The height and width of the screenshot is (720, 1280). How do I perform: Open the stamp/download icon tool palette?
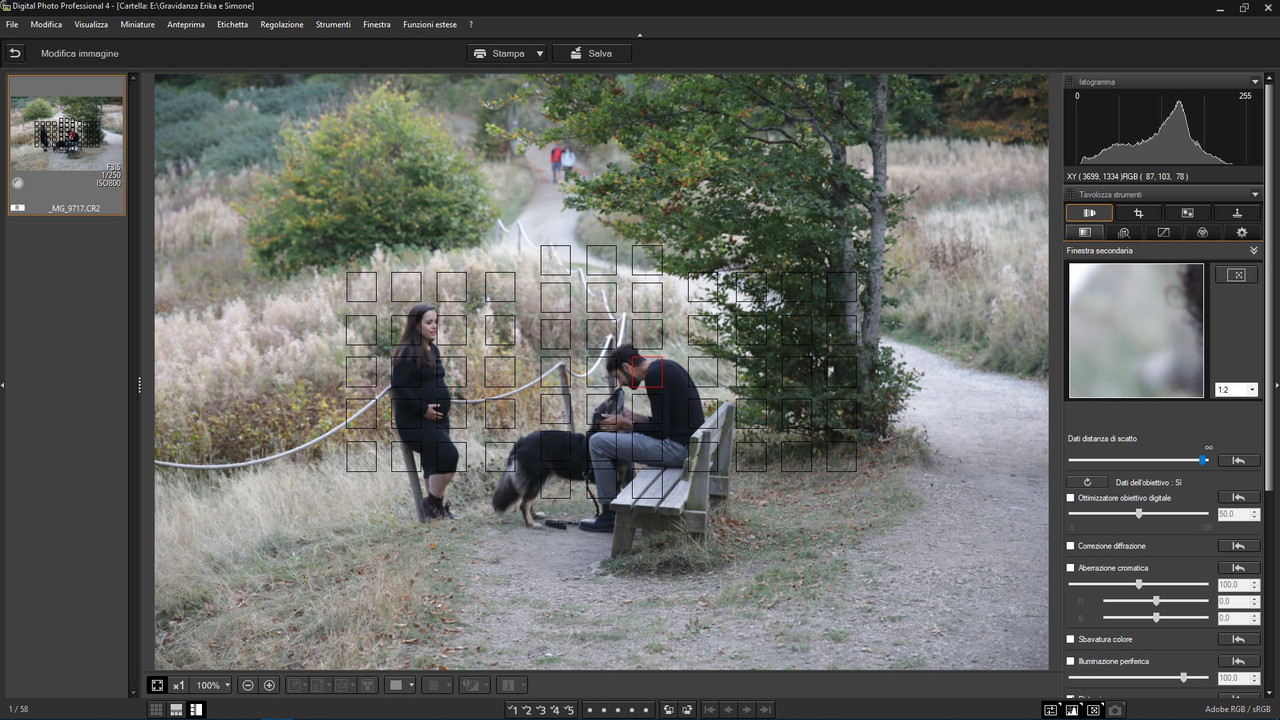1237,213
